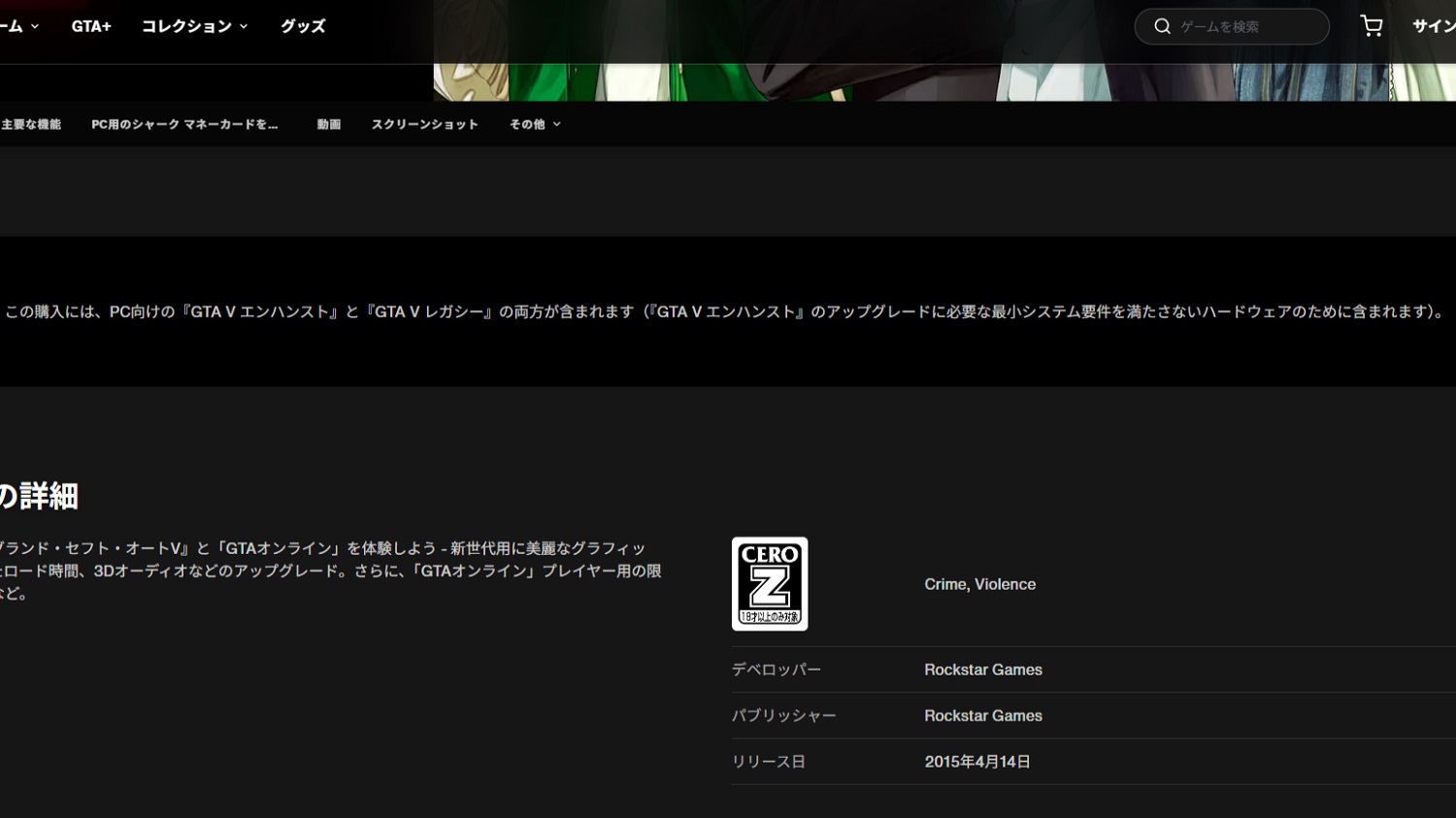Image resolution: width=1456 pixels, height=818 pixels.
Task: Open the グッズ menu item
Action: tap(303, 26)
